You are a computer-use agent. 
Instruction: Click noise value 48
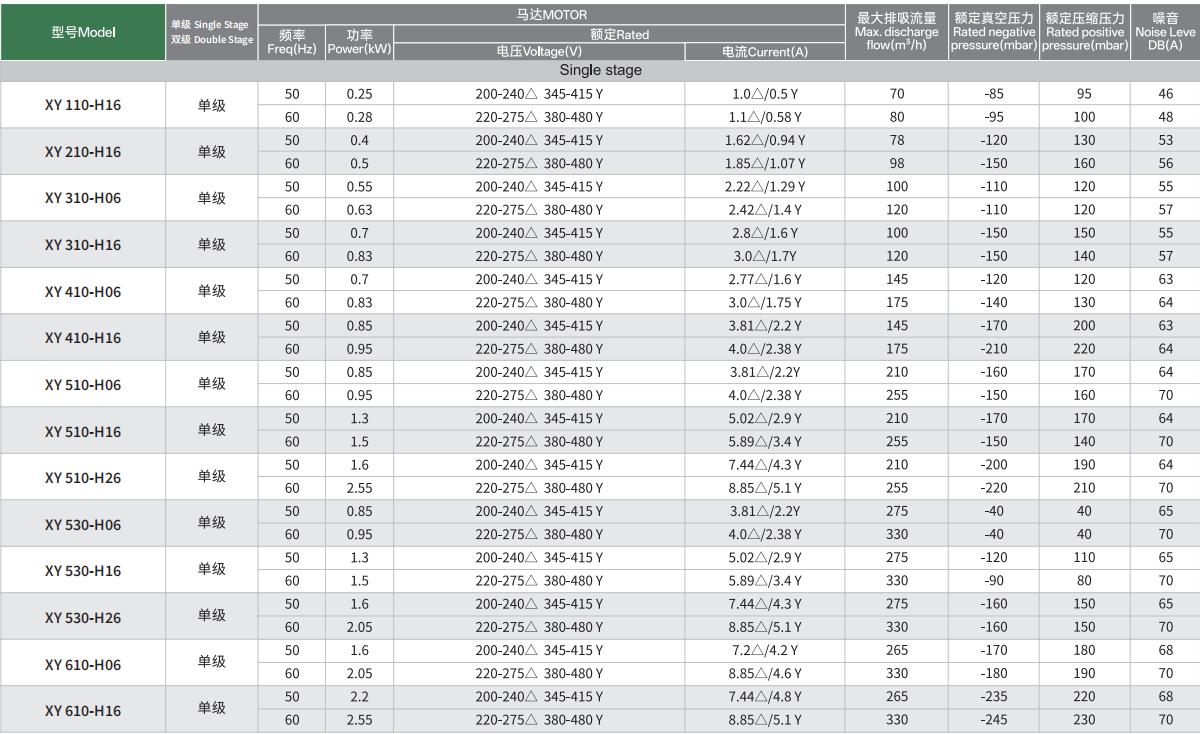[1166, 117]
